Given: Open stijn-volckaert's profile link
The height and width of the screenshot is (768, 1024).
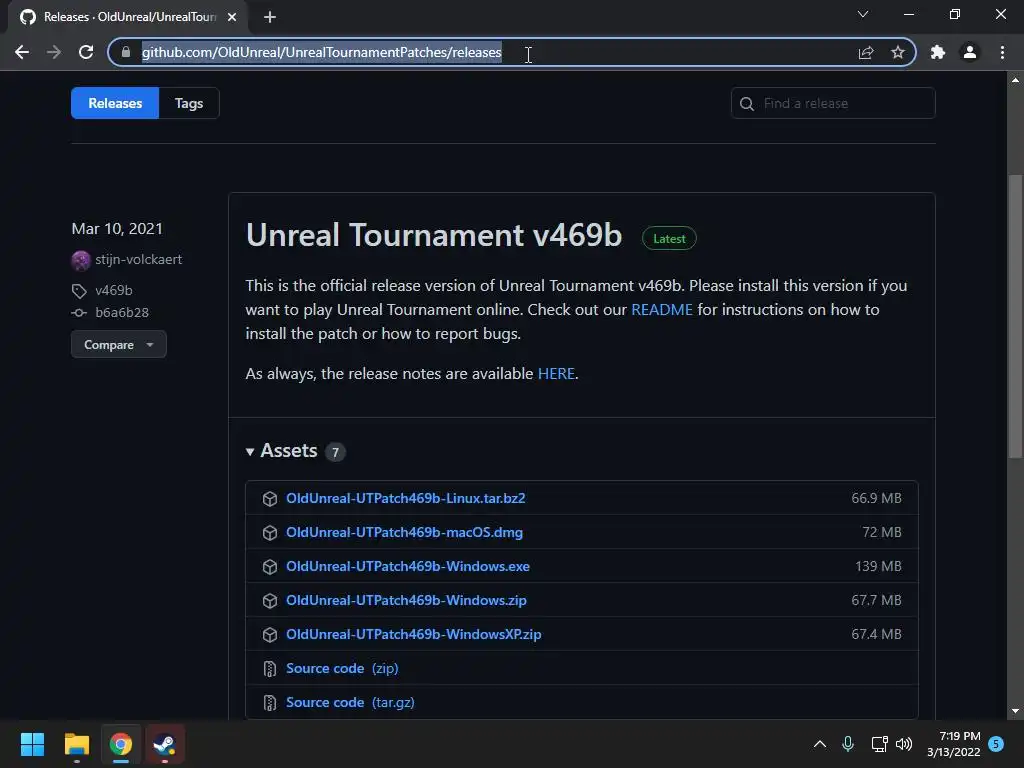Looking at the screenshot, I should [138, 259].
